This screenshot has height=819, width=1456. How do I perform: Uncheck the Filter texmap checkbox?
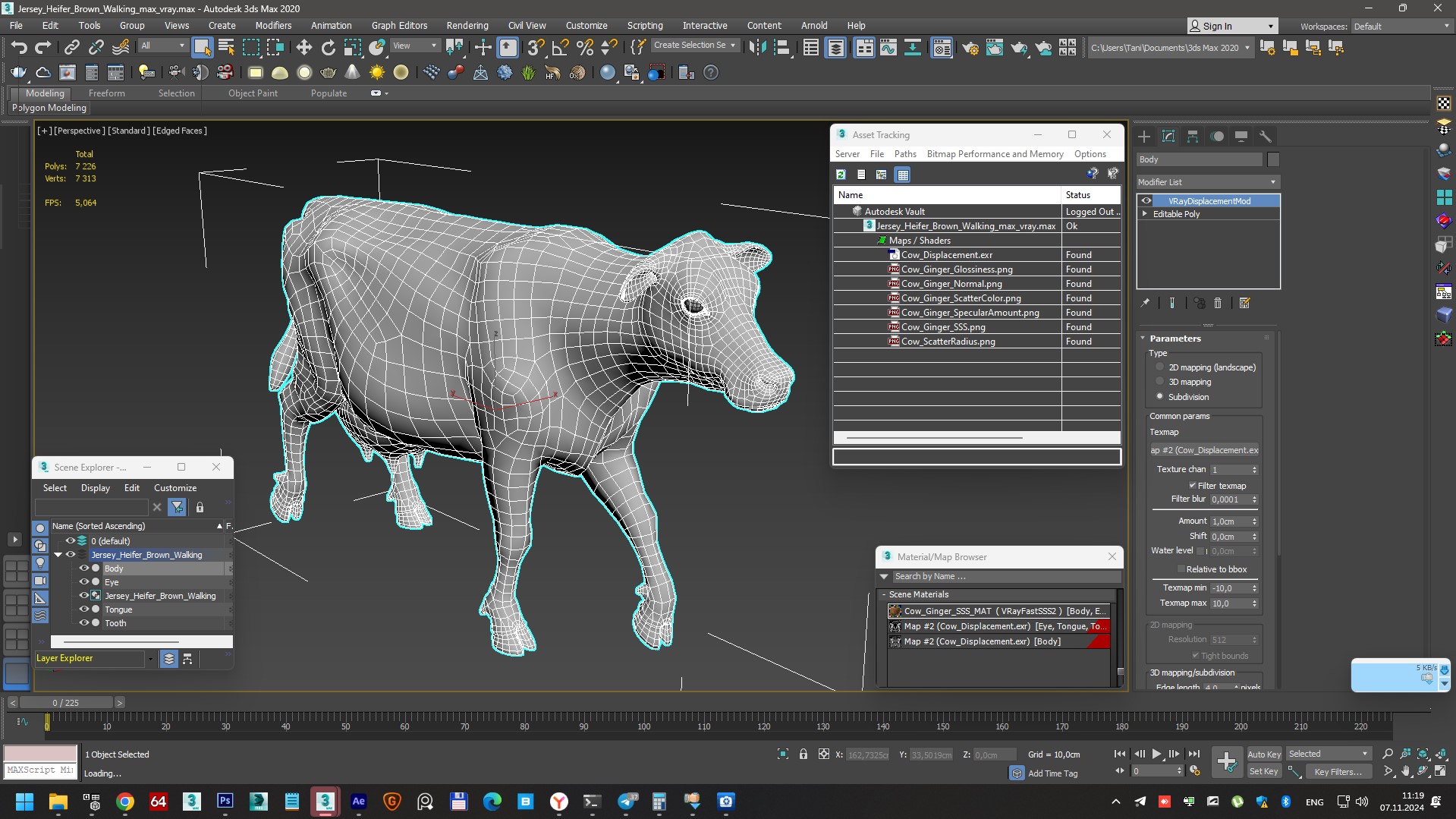coord(1192,486)
